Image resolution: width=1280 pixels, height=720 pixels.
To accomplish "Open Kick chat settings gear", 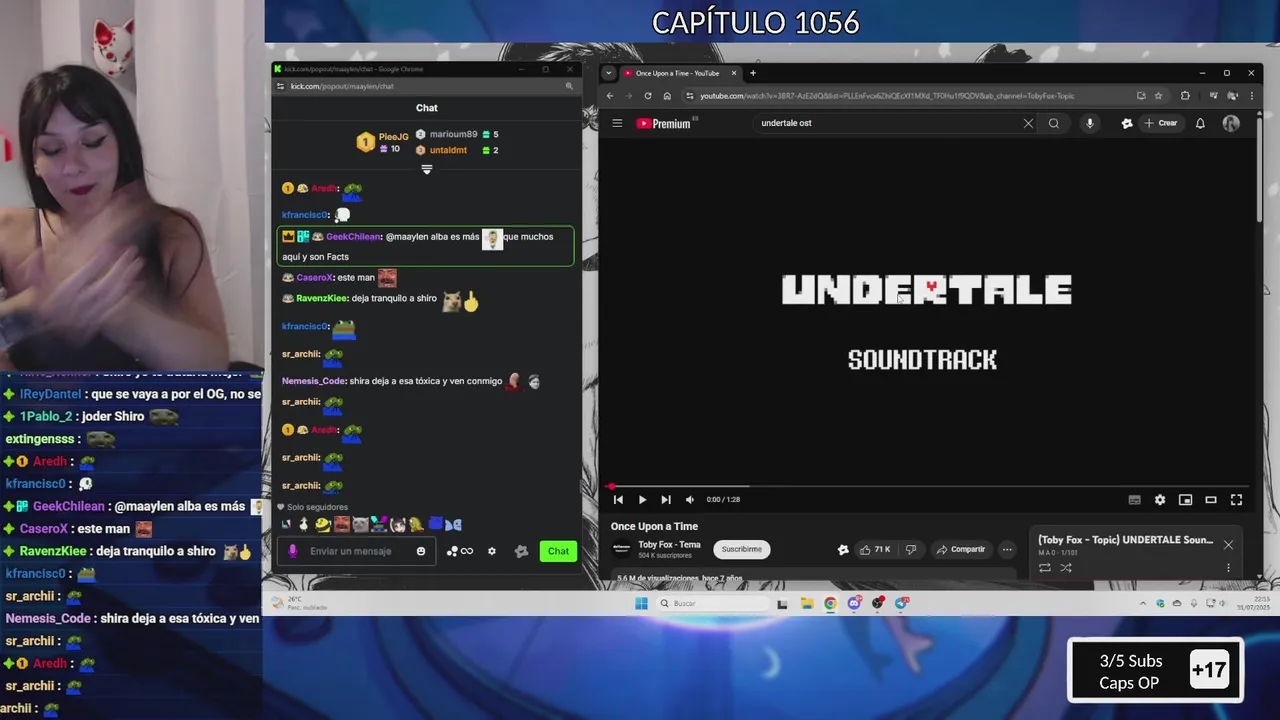I will [x=491, y=551].
